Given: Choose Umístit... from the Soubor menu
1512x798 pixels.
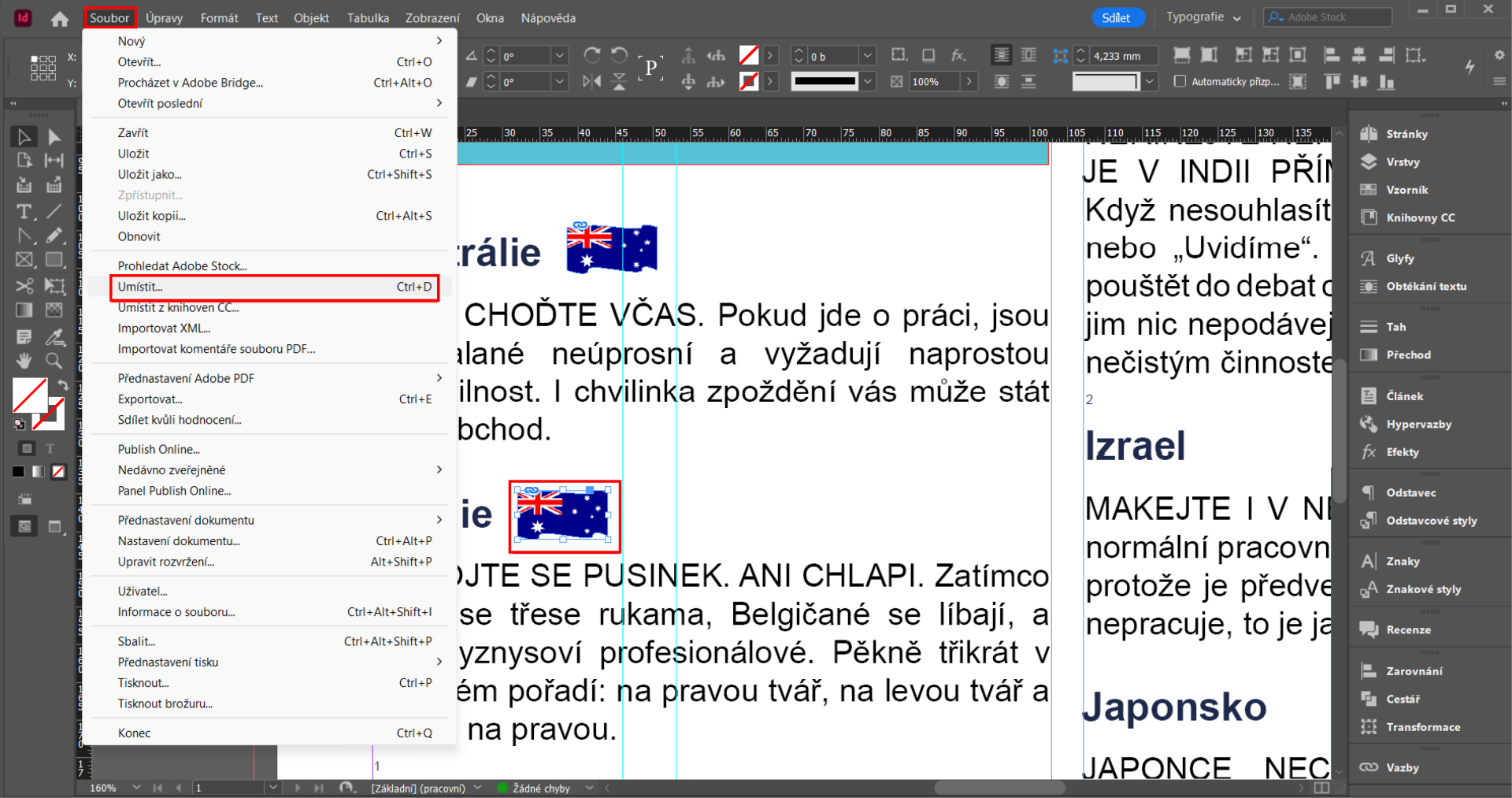Looking at the screenshot, I should 142,287.
